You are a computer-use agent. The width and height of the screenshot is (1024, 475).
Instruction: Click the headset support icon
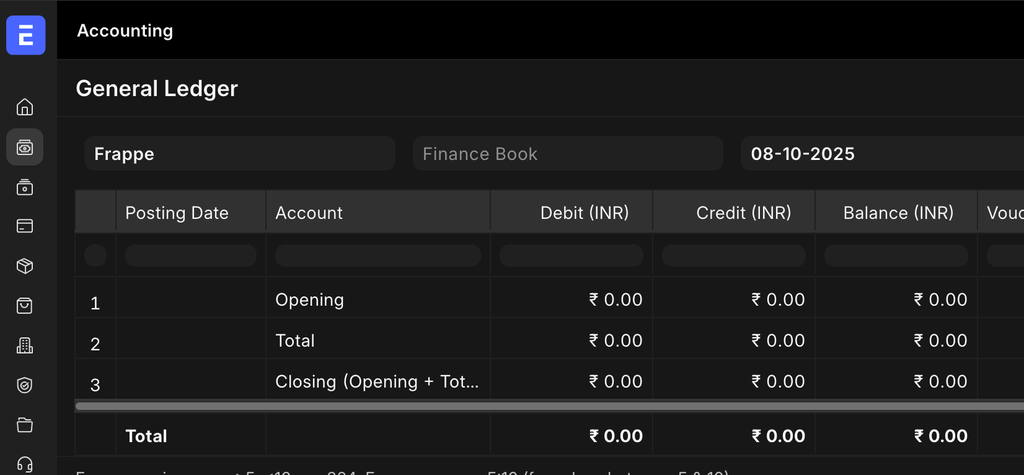pos(25,464)
